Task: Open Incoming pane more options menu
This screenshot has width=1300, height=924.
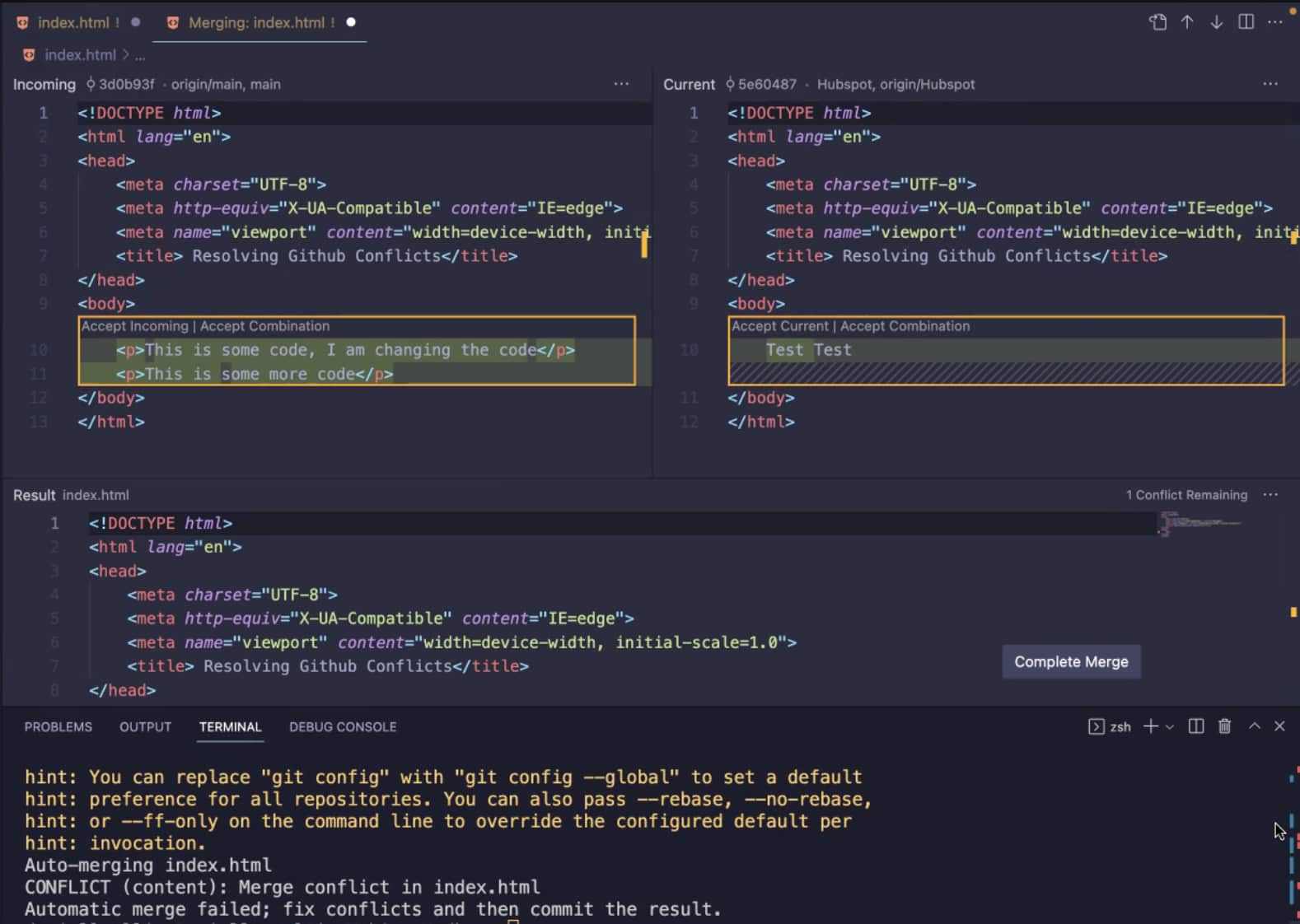Action: click(621, 84)
